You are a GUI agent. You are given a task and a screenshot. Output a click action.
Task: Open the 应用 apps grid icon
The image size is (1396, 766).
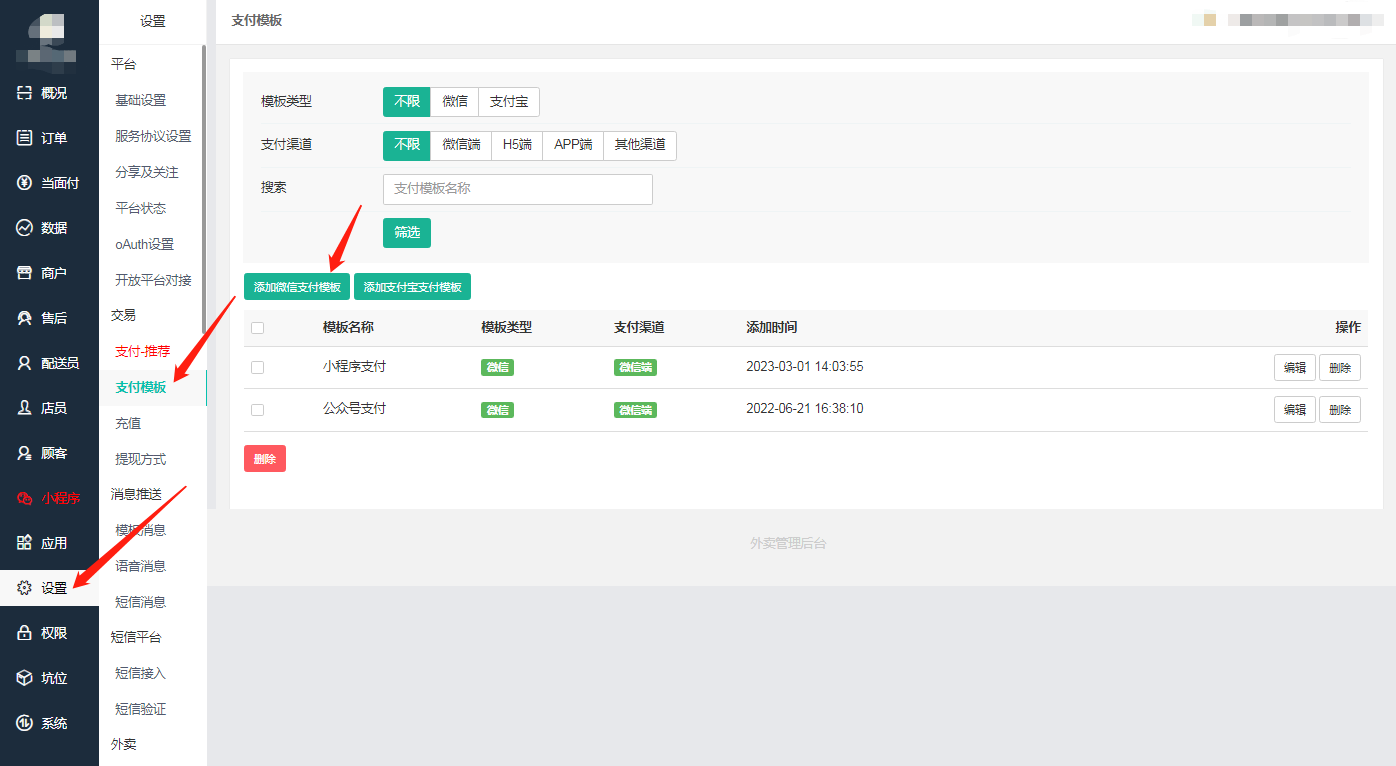(x=25, y=543)
